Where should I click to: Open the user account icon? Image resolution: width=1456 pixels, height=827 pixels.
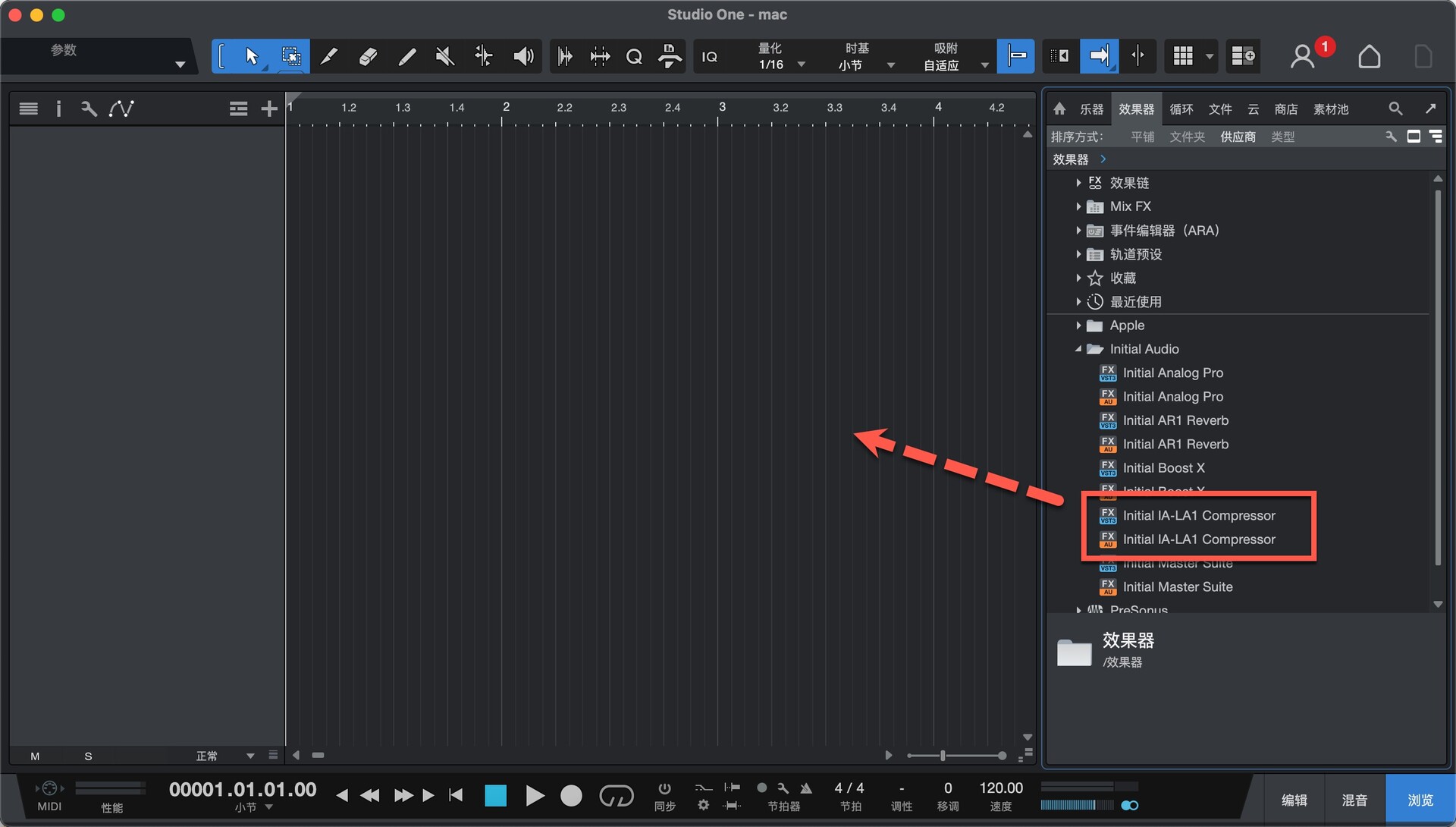coord(1303,56)
